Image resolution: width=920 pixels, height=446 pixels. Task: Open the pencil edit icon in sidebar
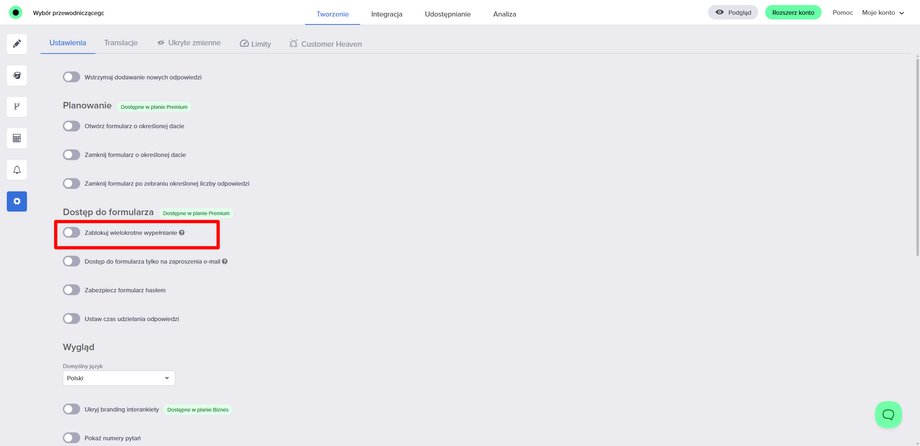click(17, 44)
